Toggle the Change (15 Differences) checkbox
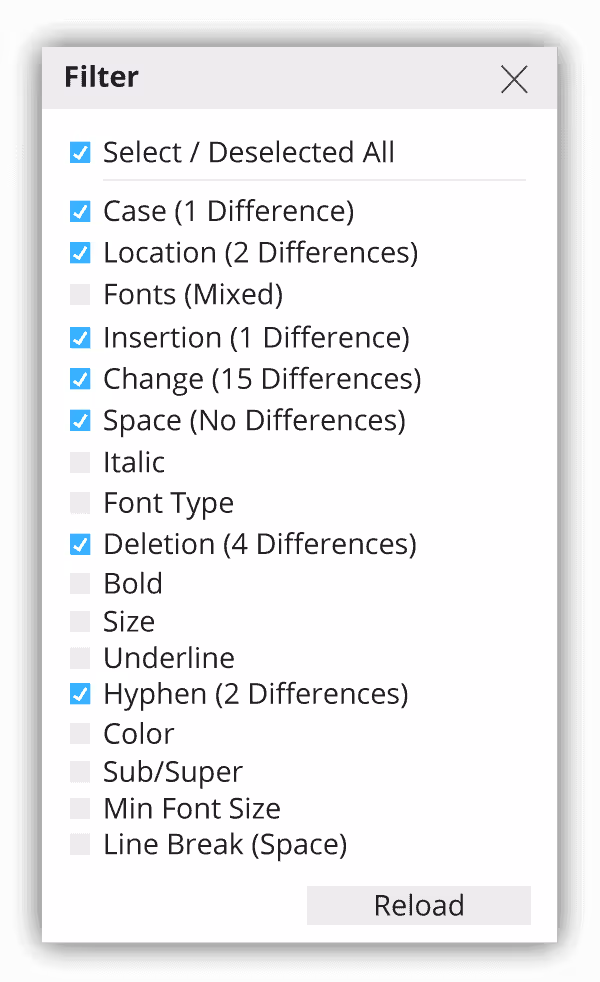The image size is (600, 982). pos(80,379)
